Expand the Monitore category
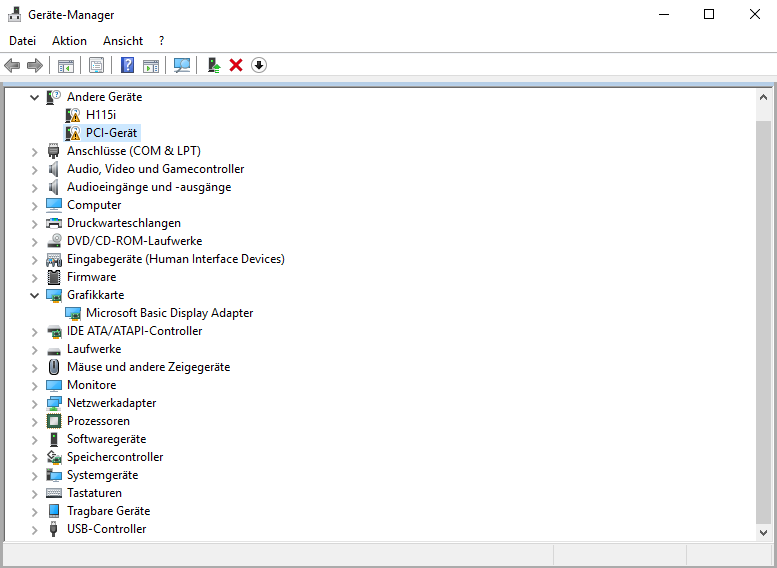The height and width of the screenshot is (568, 777). click(34, 386)
